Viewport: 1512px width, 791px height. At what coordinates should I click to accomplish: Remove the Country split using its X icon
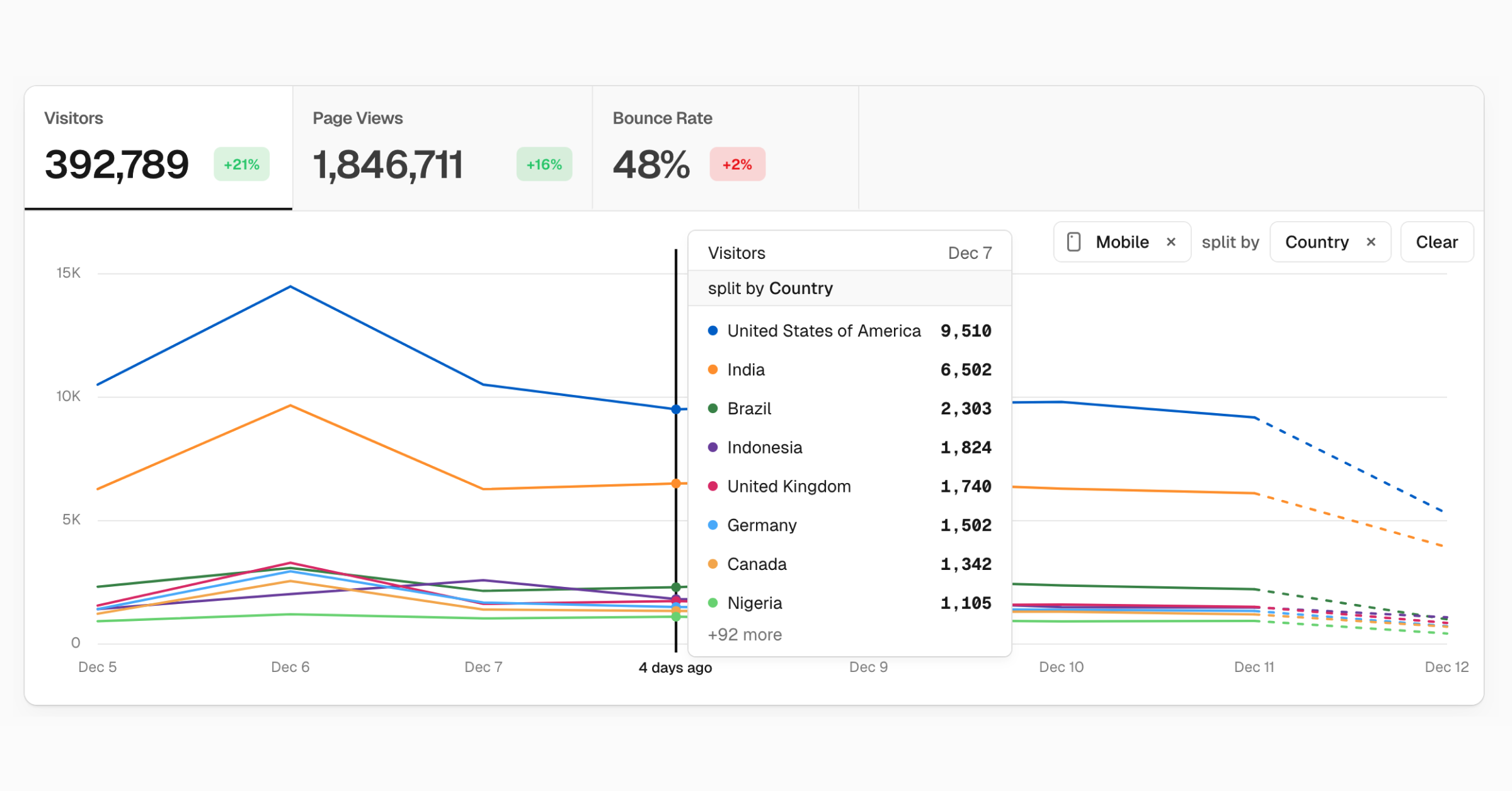1372,241
